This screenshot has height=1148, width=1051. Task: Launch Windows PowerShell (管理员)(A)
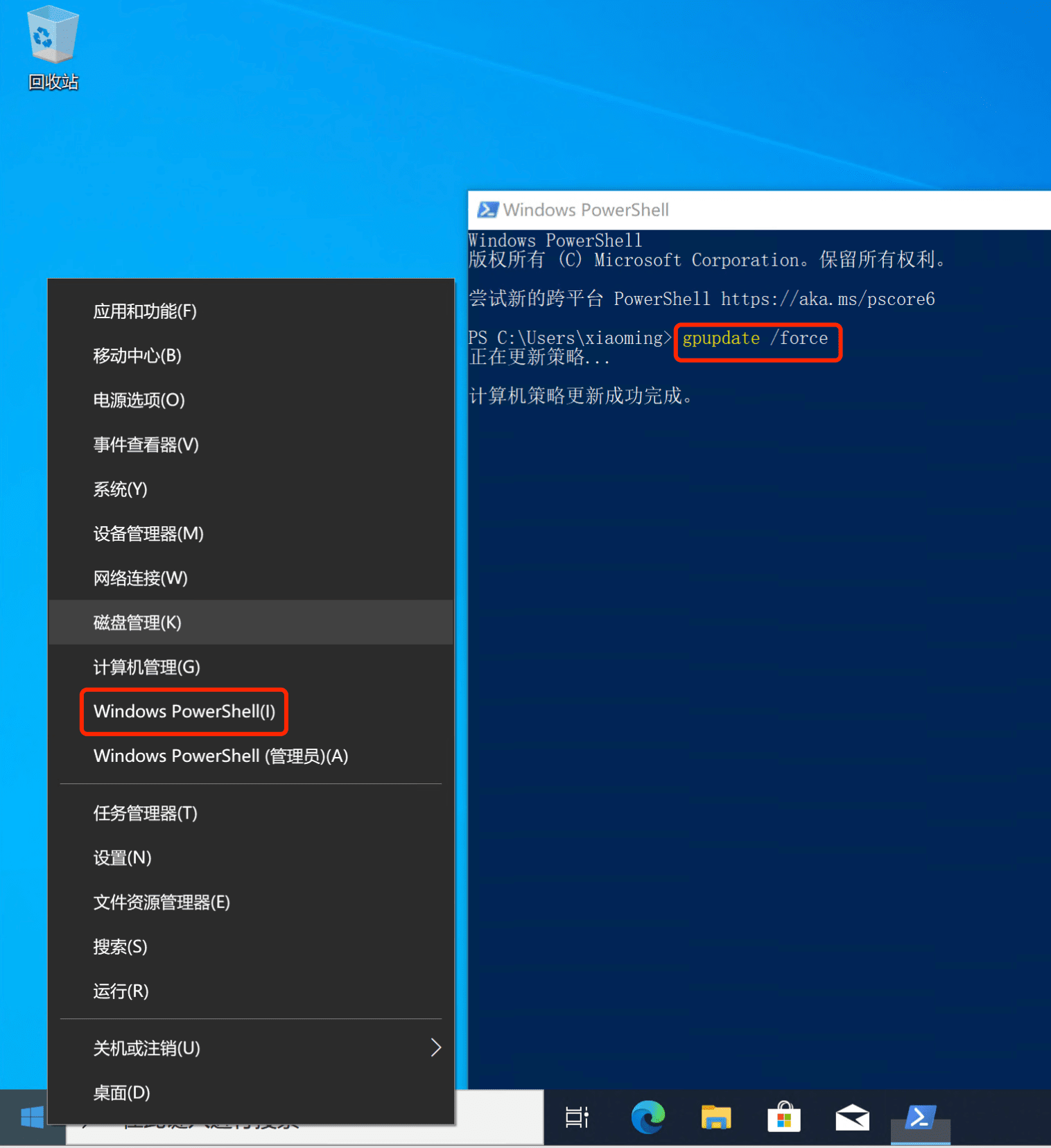point(251,756)
